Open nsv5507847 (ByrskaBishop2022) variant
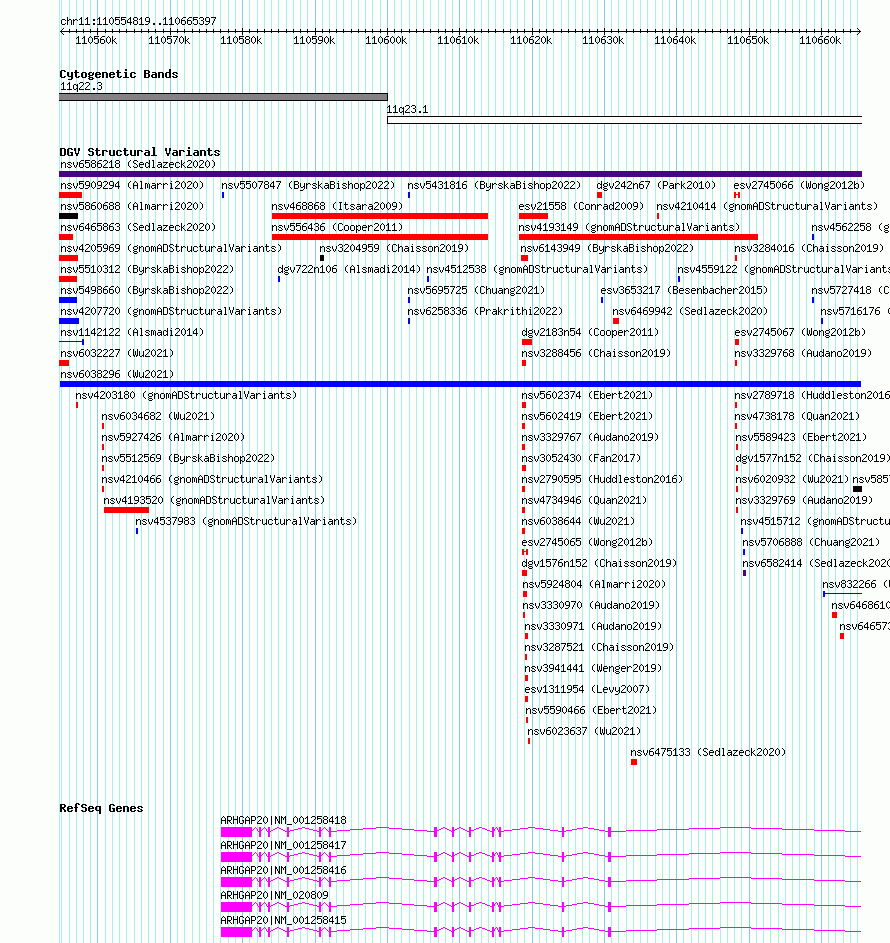Viewport: 890px width, 943px height. tap(308, 185)
